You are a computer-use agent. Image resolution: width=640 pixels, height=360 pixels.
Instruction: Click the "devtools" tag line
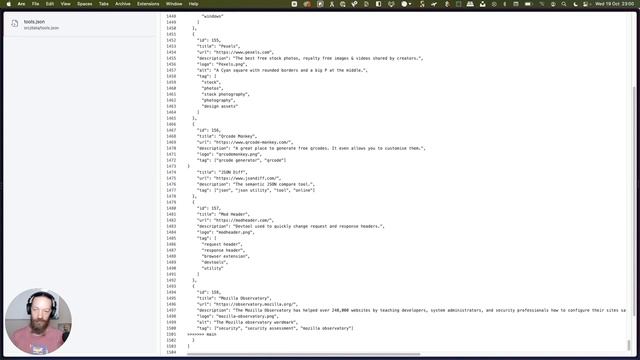(x=215, y=262)
